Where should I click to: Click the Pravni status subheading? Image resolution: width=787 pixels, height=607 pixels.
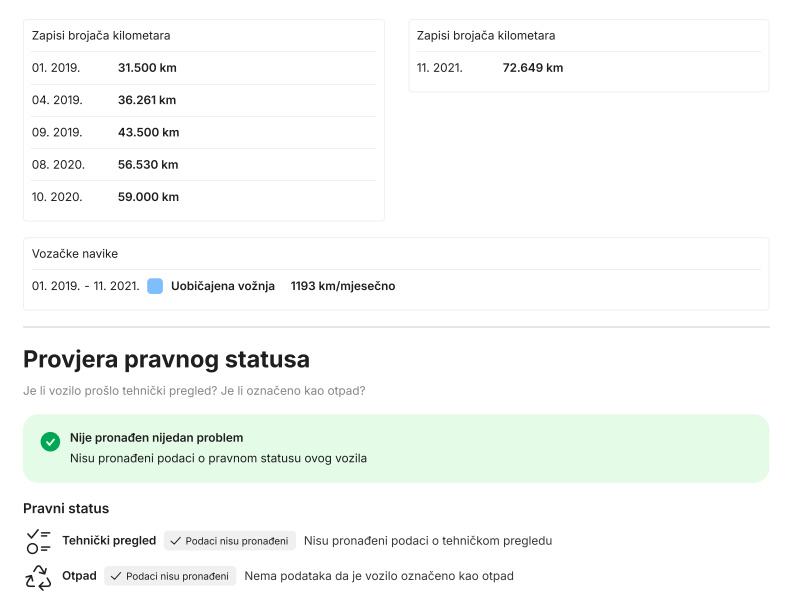point(66,508)
